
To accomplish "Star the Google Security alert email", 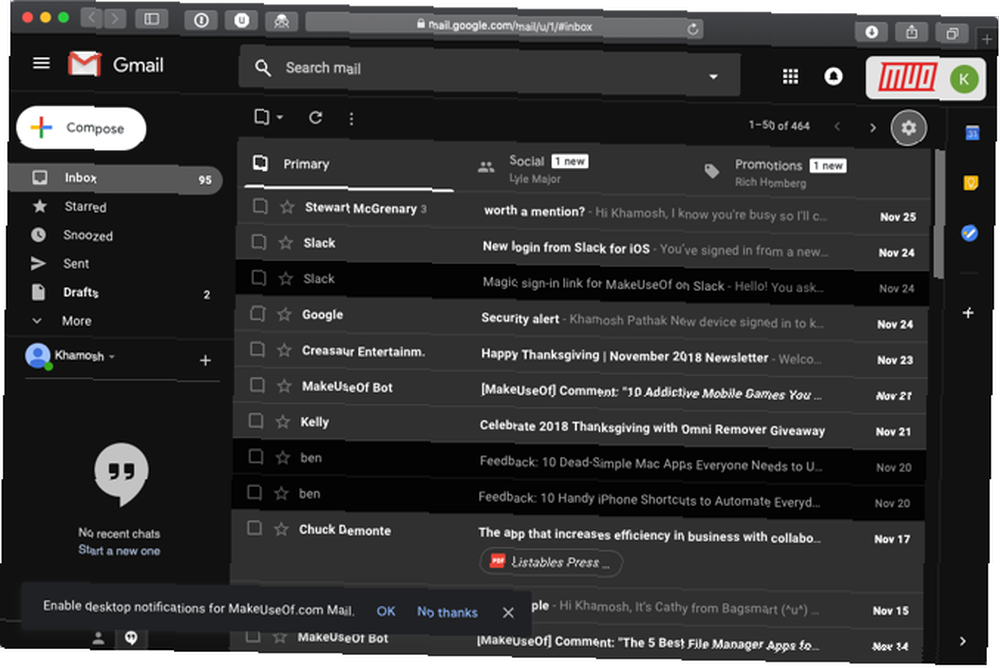I will [284, 314].
